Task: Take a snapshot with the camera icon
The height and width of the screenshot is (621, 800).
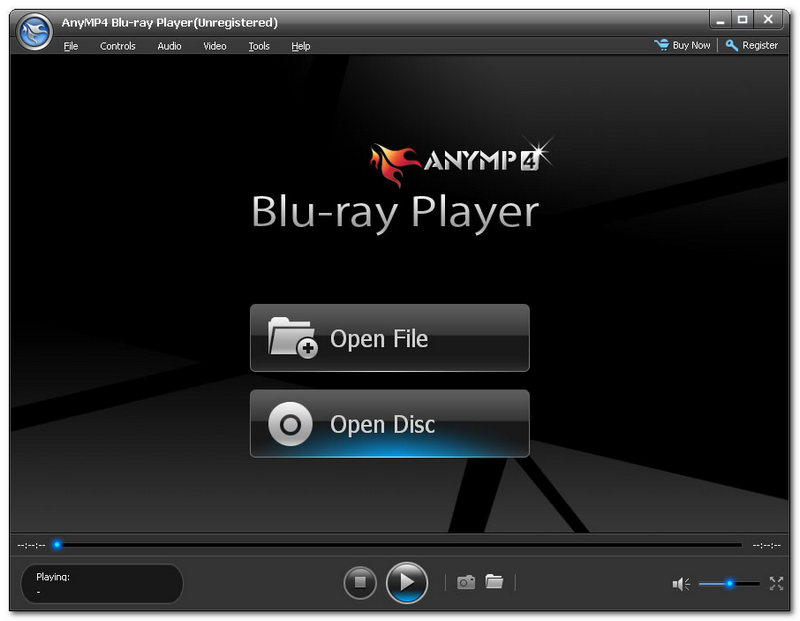Action: tap(466, 582)
